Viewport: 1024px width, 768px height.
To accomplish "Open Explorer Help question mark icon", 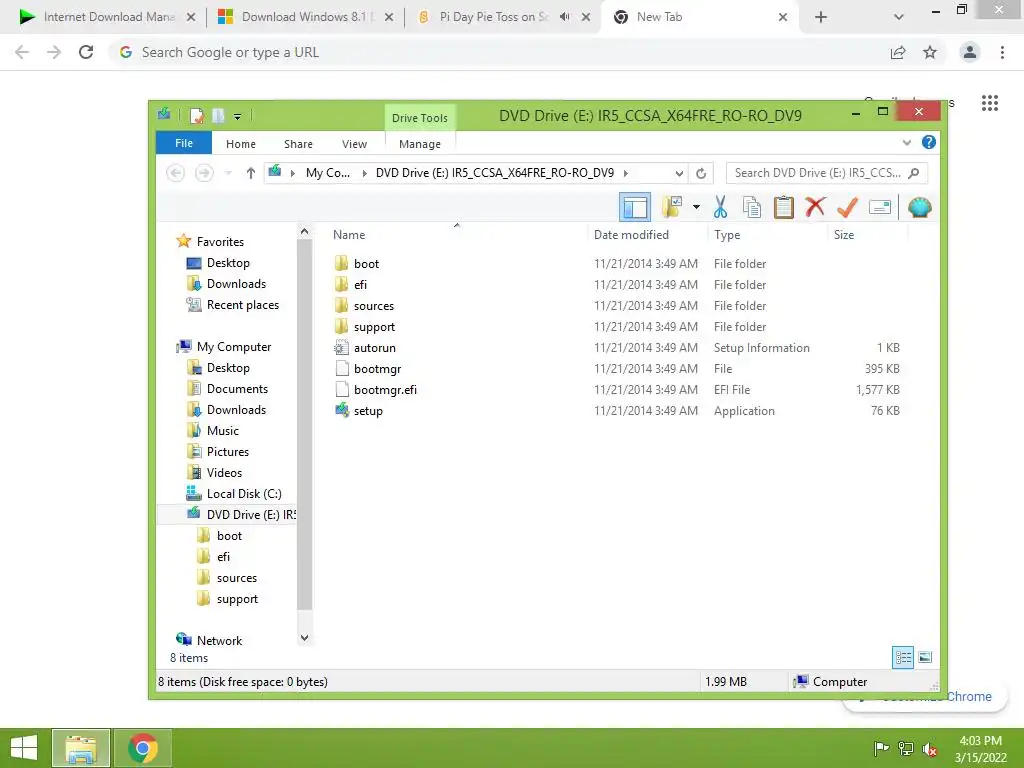I will pos(929,142).
